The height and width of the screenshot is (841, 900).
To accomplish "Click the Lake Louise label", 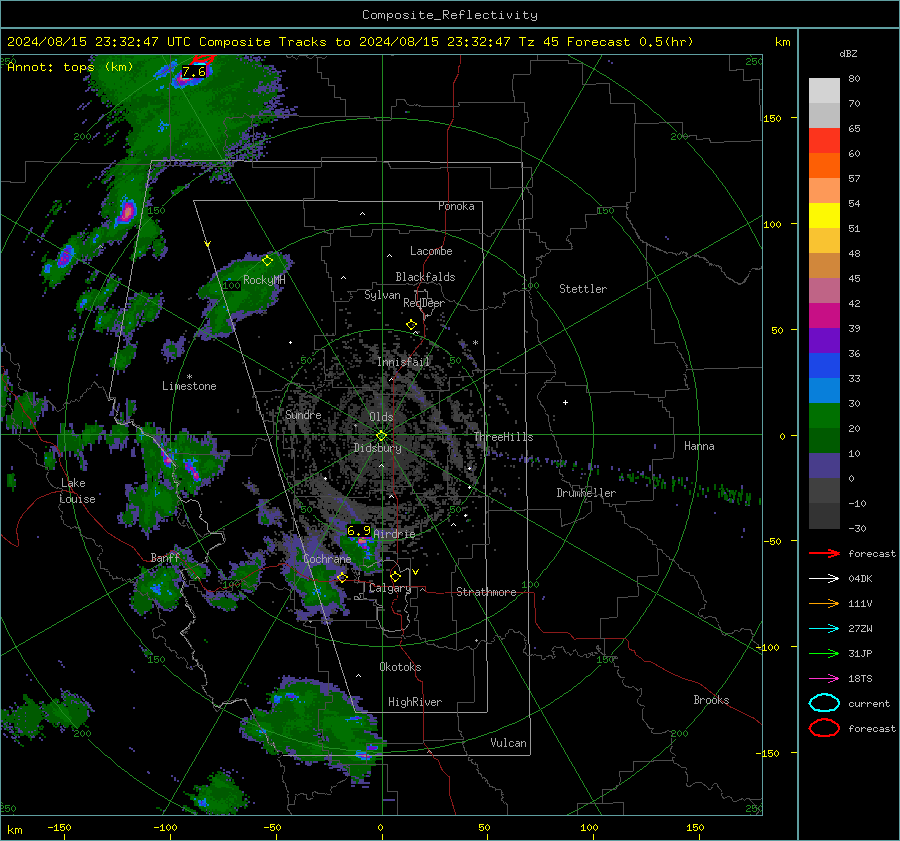I will 77,491.
